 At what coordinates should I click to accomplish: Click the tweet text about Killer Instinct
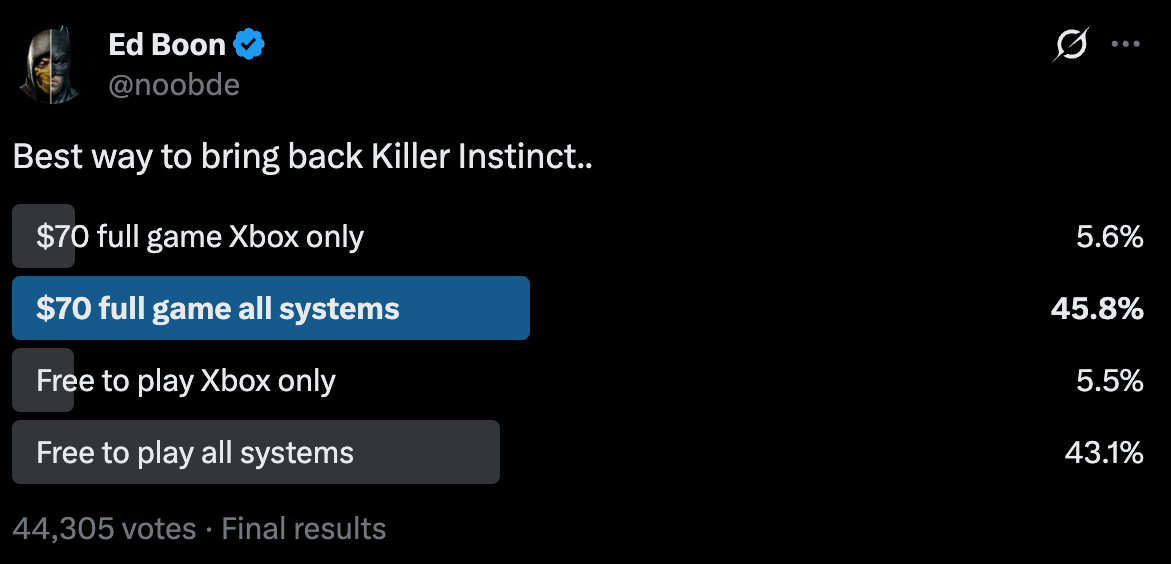click(303, 157)
